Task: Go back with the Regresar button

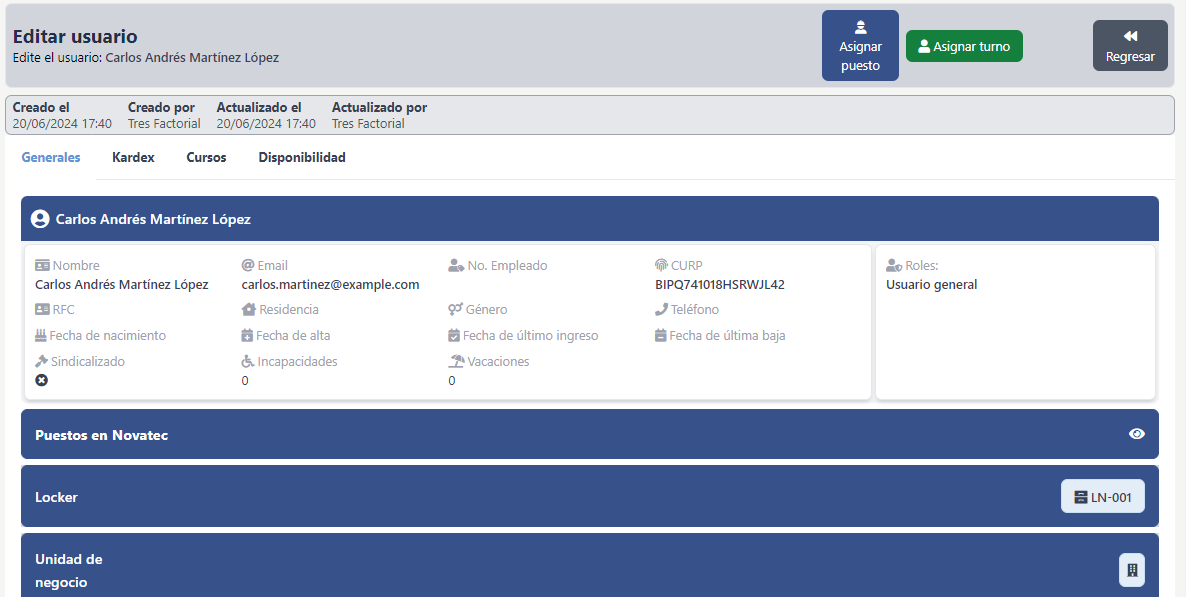Action: [x=1130, y=46]
